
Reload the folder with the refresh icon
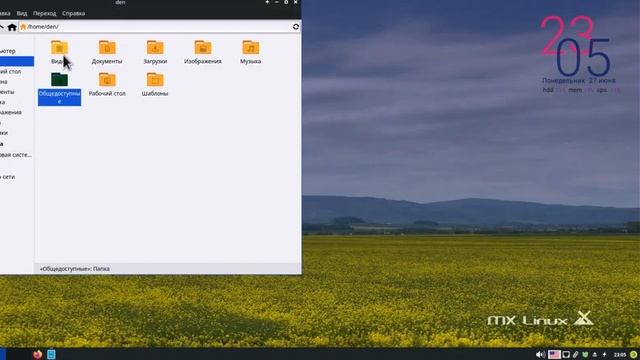pos(296,27)
